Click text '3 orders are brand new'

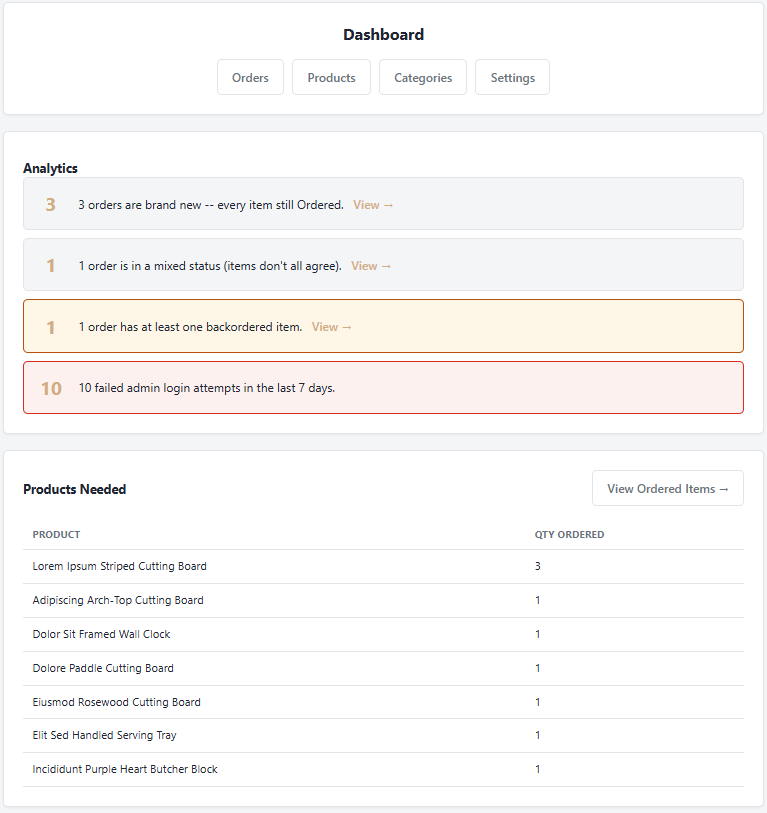pyautogui.click(x=140, y=205)
